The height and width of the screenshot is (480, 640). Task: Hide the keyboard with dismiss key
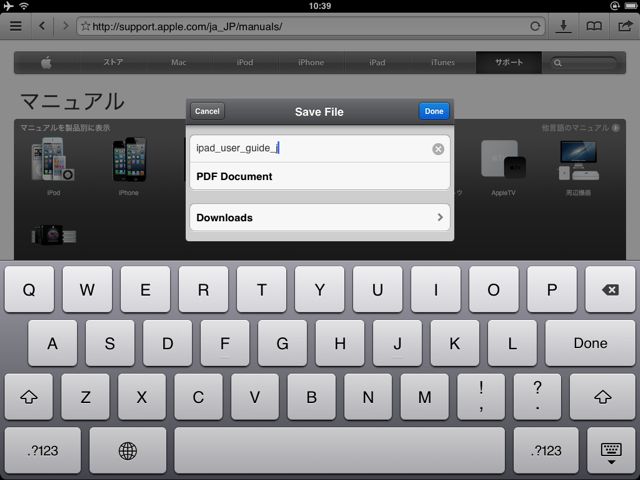click(x=611, y=451)
